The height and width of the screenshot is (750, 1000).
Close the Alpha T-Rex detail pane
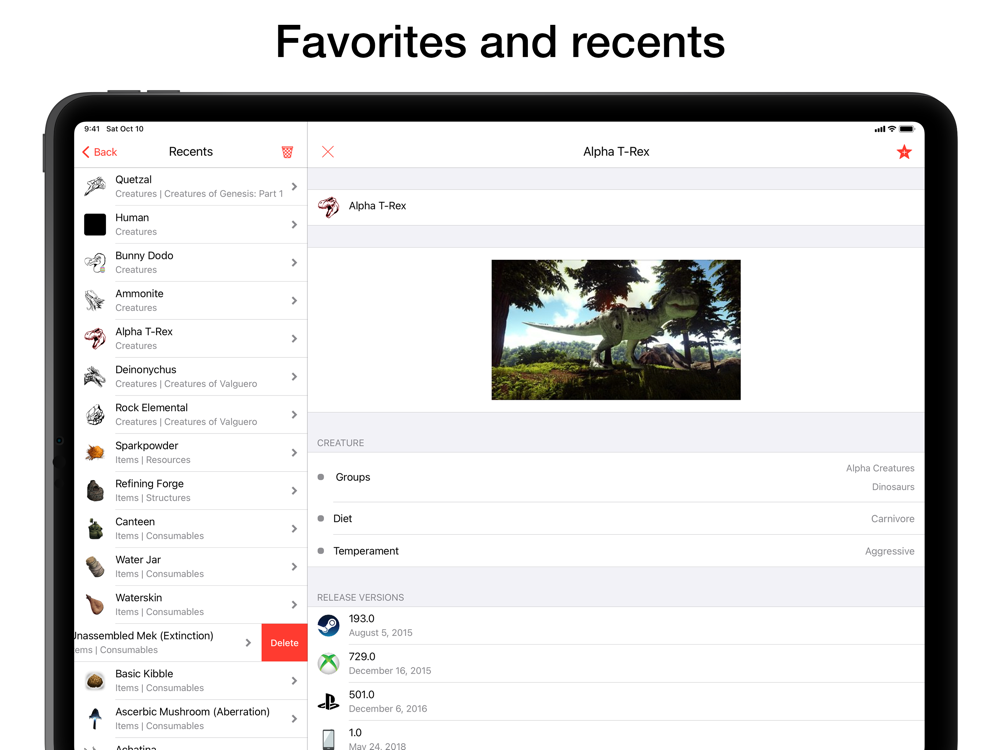pos(328,152)
